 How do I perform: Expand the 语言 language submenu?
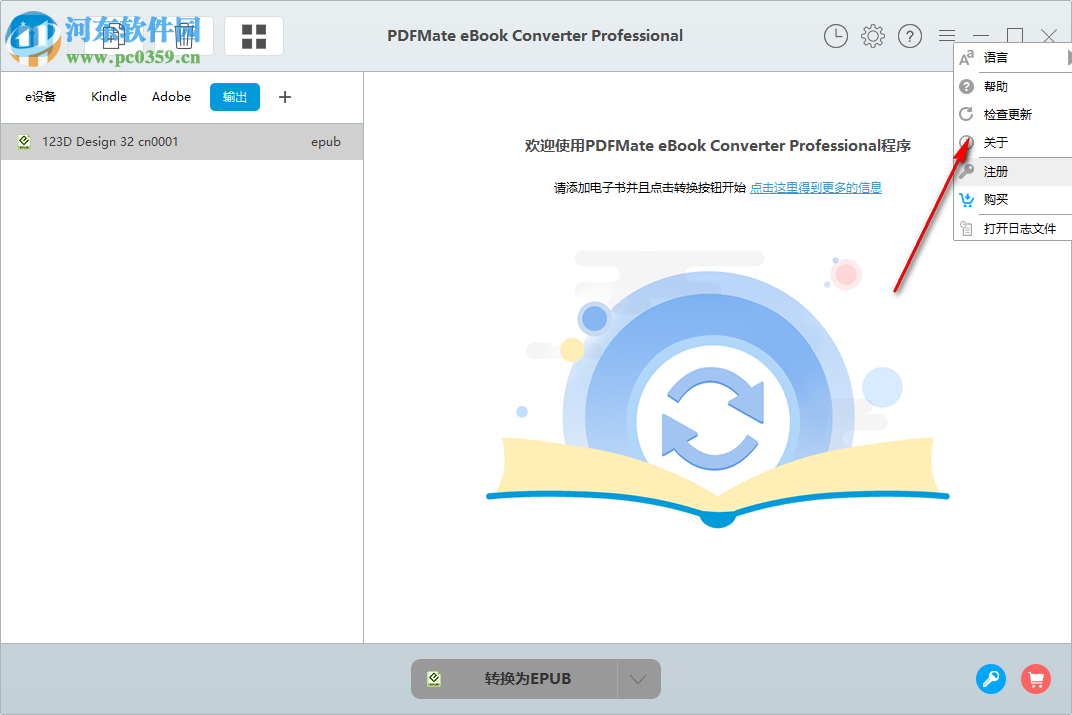point(996,57)
